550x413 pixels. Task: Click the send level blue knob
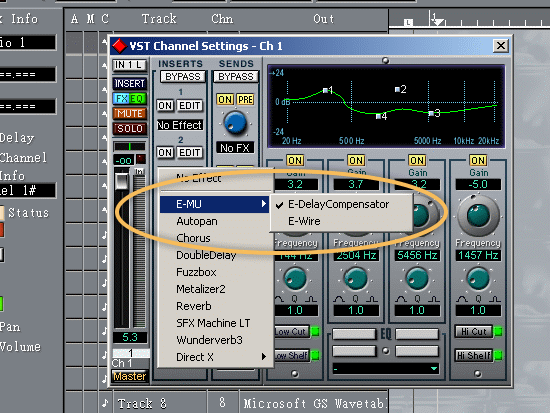pos(235,123)
